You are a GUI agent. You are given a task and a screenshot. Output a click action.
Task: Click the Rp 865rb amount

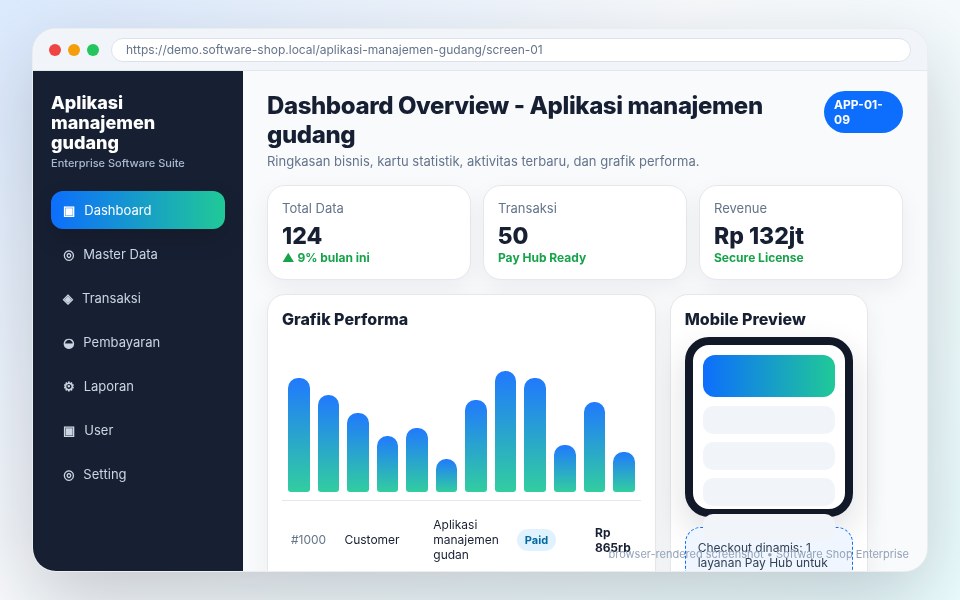click(612, 540)
